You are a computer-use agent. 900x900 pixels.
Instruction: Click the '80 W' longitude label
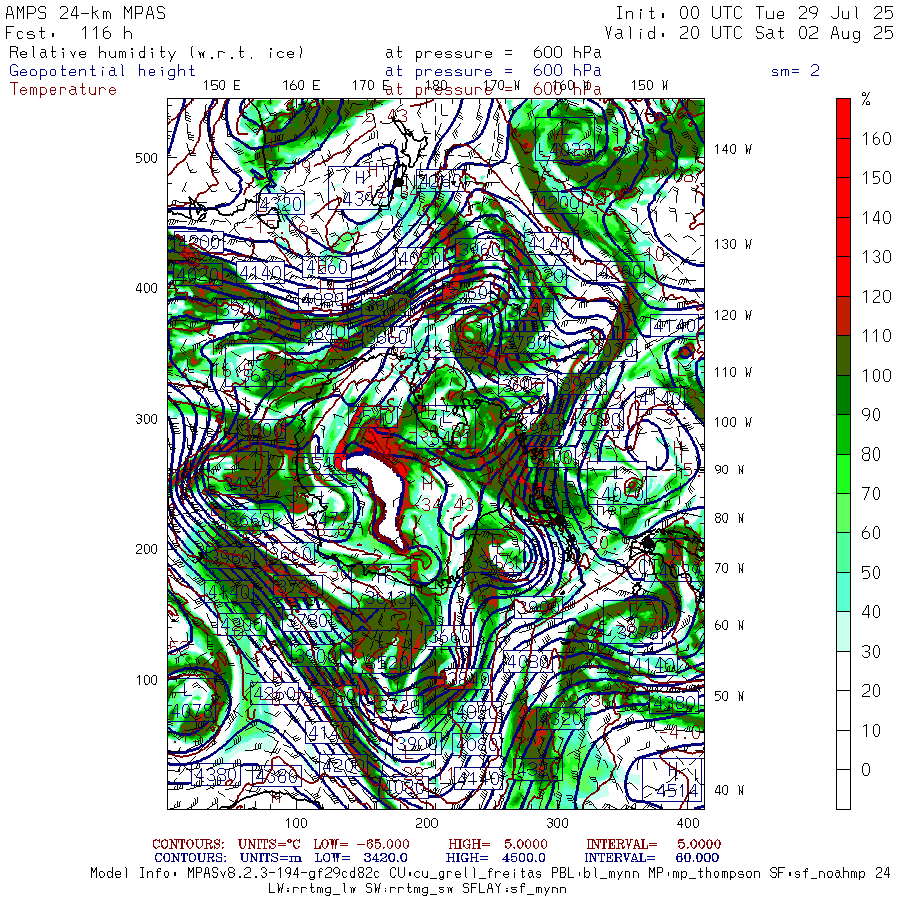tap(729, 518)
